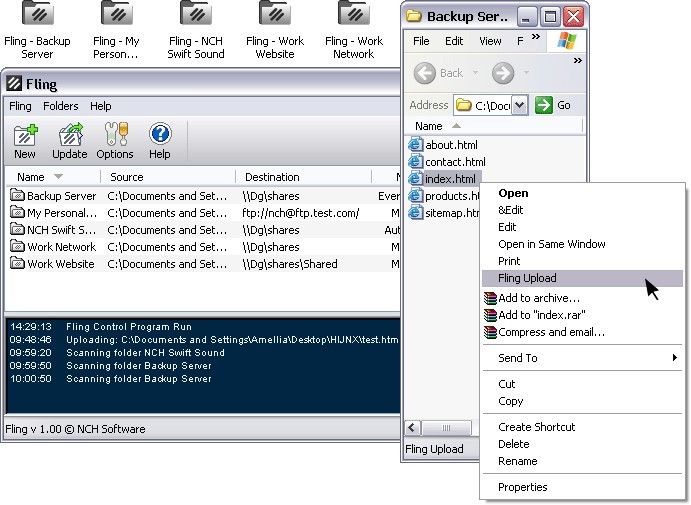Click the Update toolbar icon in Fling

pos(70,141)
